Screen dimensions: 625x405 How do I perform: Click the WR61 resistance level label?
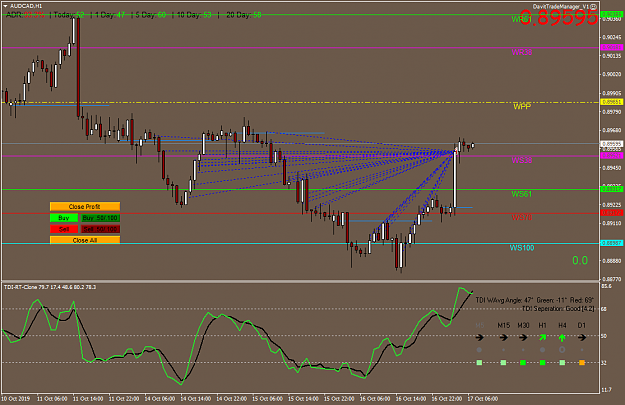521,19
